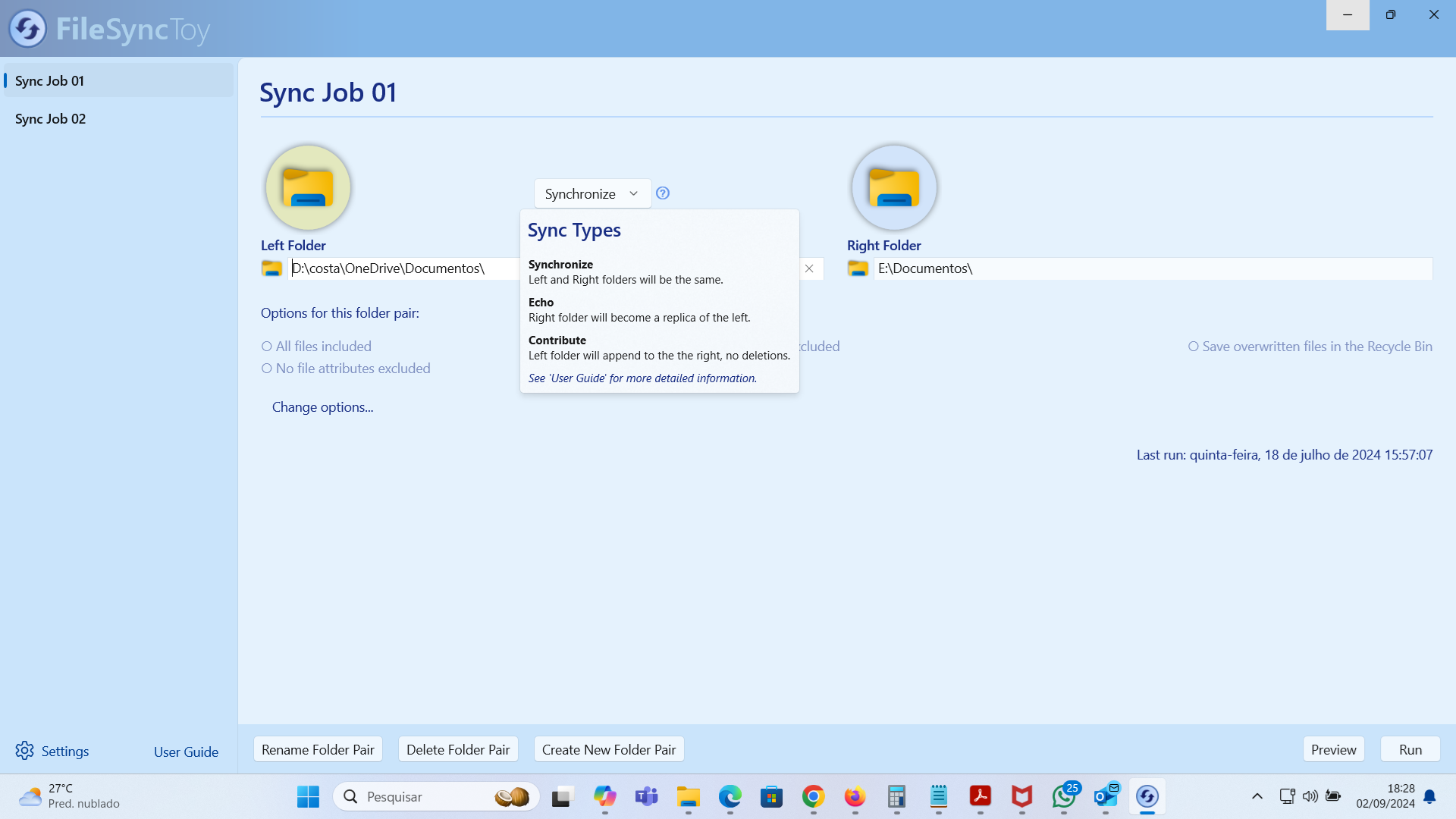This screenshot has width=1456, height=819.
Task: Click the browse folder icon beside left path
Action: pyautogui.click(x=271, y=268)
